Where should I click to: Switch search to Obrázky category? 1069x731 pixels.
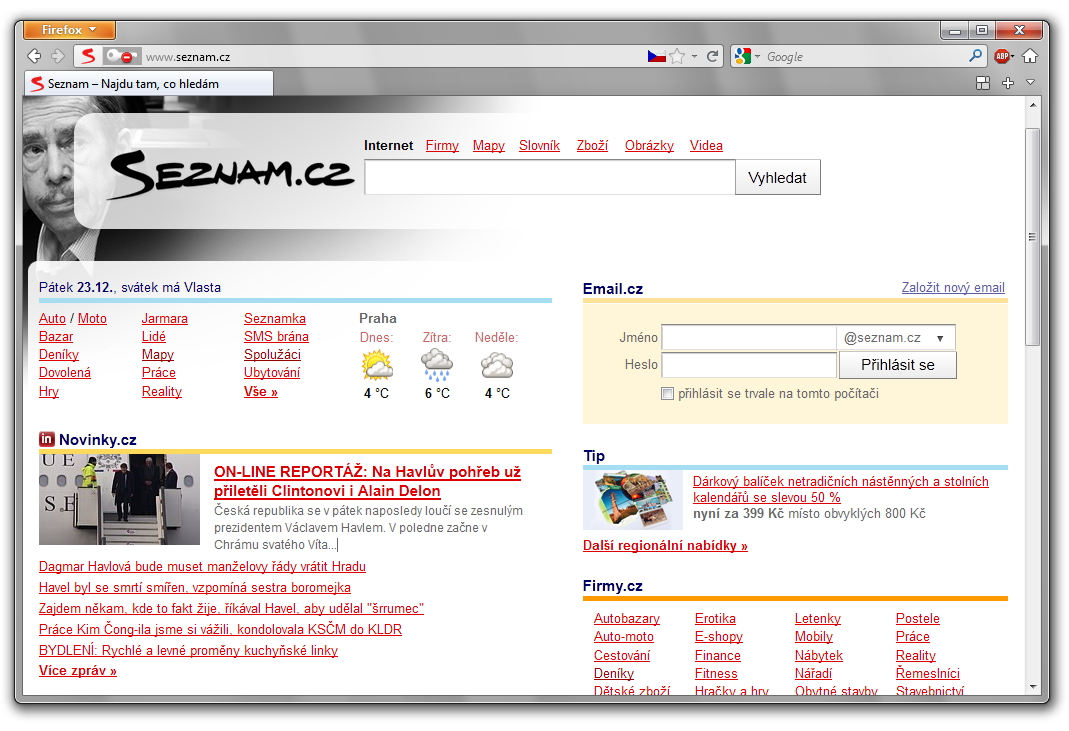coord(649,145)
